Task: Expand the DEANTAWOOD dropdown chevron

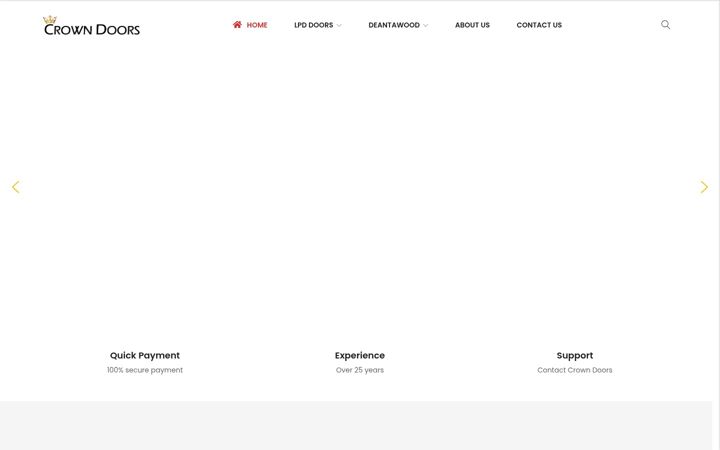Action: (x=425, y=26)
